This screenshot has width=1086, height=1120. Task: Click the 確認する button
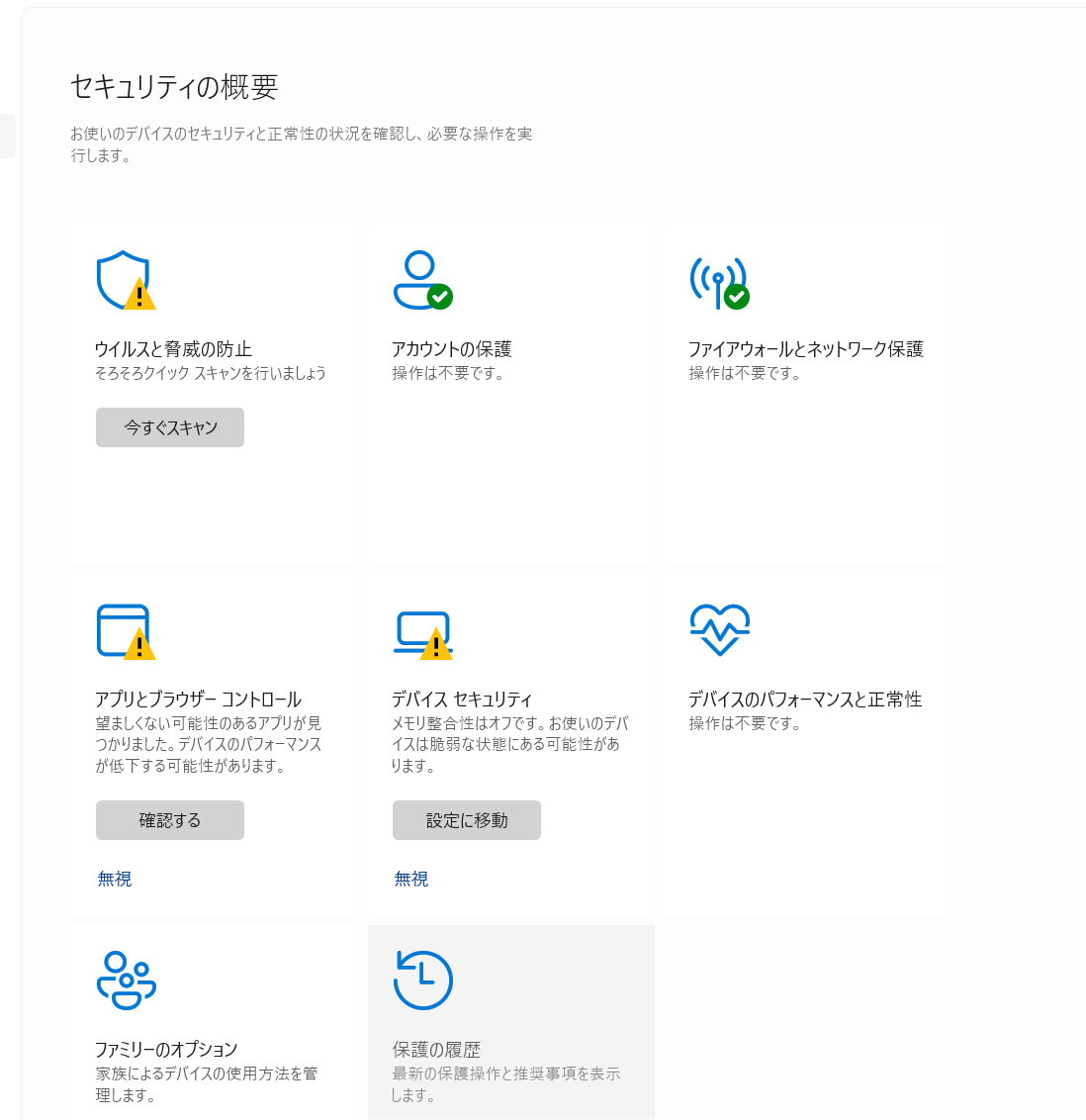click(170, 820)
